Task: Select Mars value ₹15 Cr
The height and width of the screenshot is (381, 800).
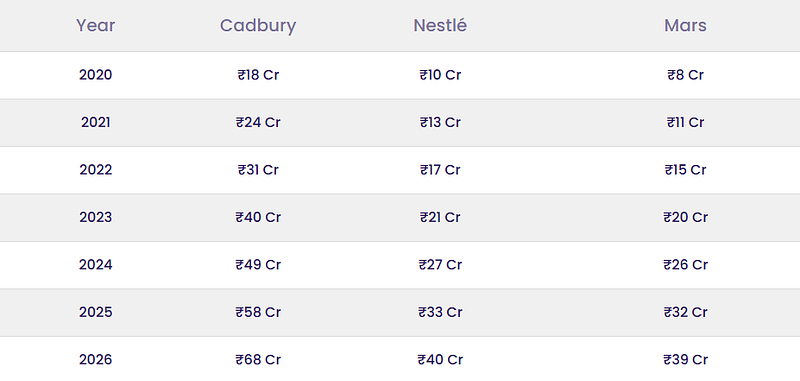Action: point(685,170)
